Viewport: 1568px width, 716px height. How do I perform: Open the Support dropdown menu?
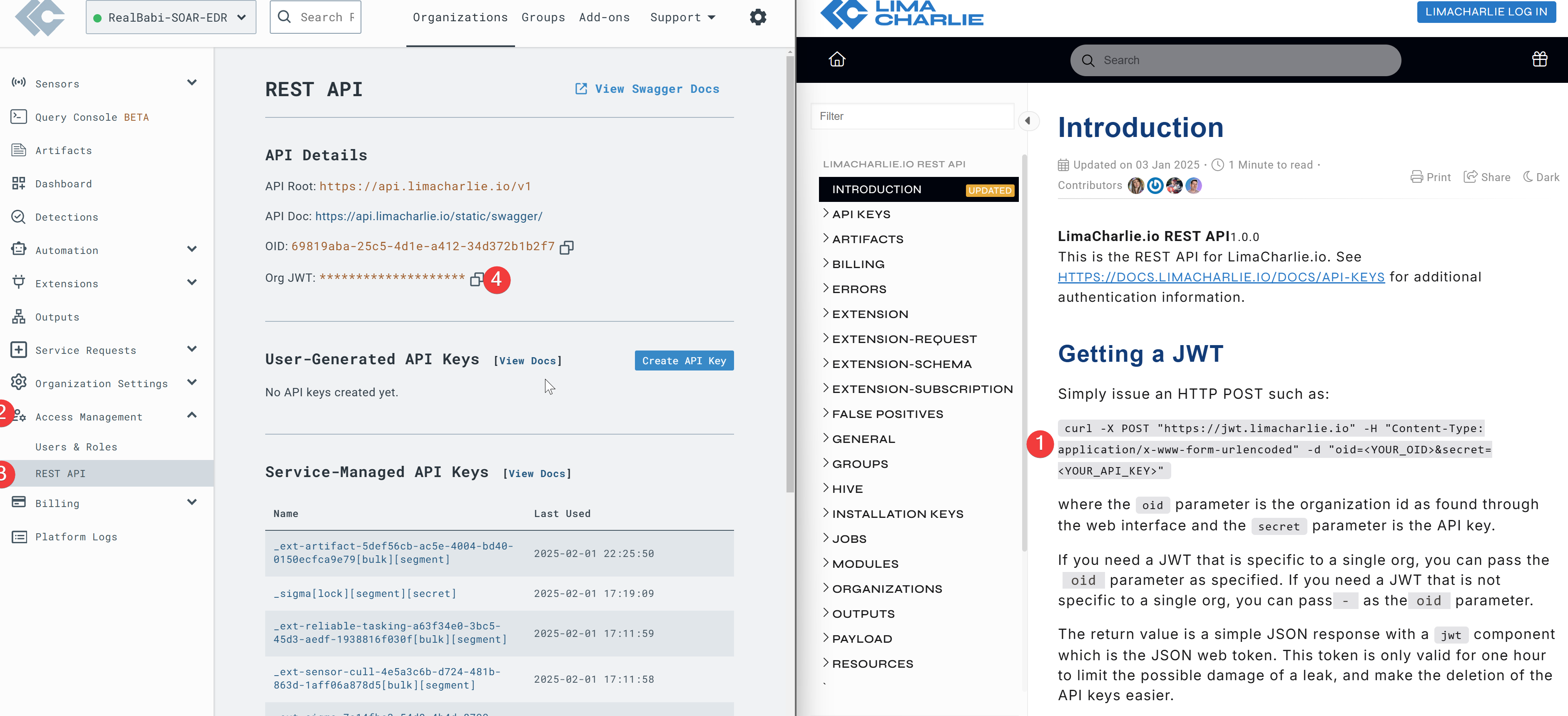(x=682, y=17)
